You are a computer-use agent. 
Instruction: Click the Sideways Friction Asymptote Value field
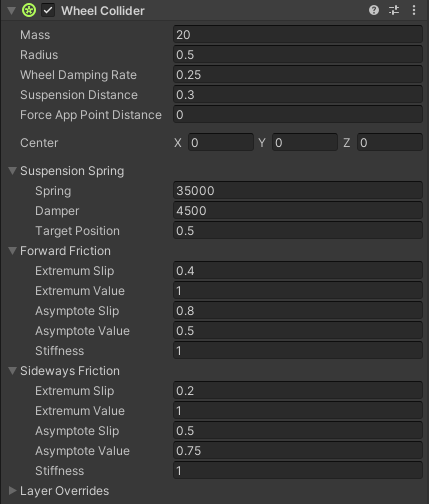(x=298, y=451)
